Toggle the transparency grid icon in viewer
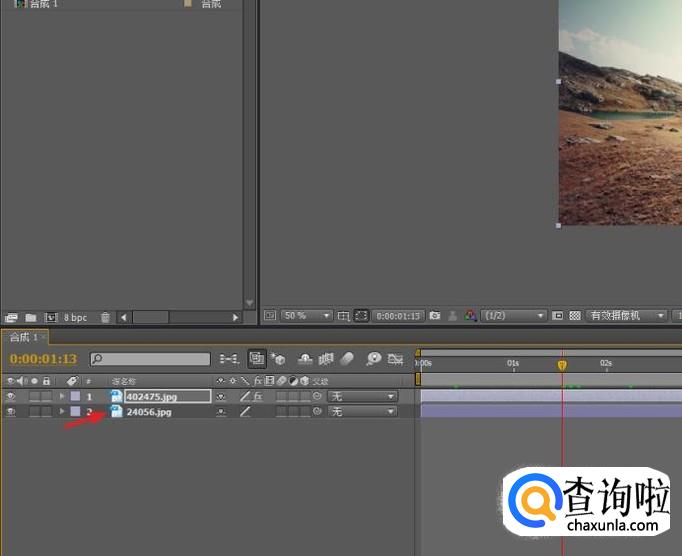This screenshot has width=682, height=556. pos(575,315)
